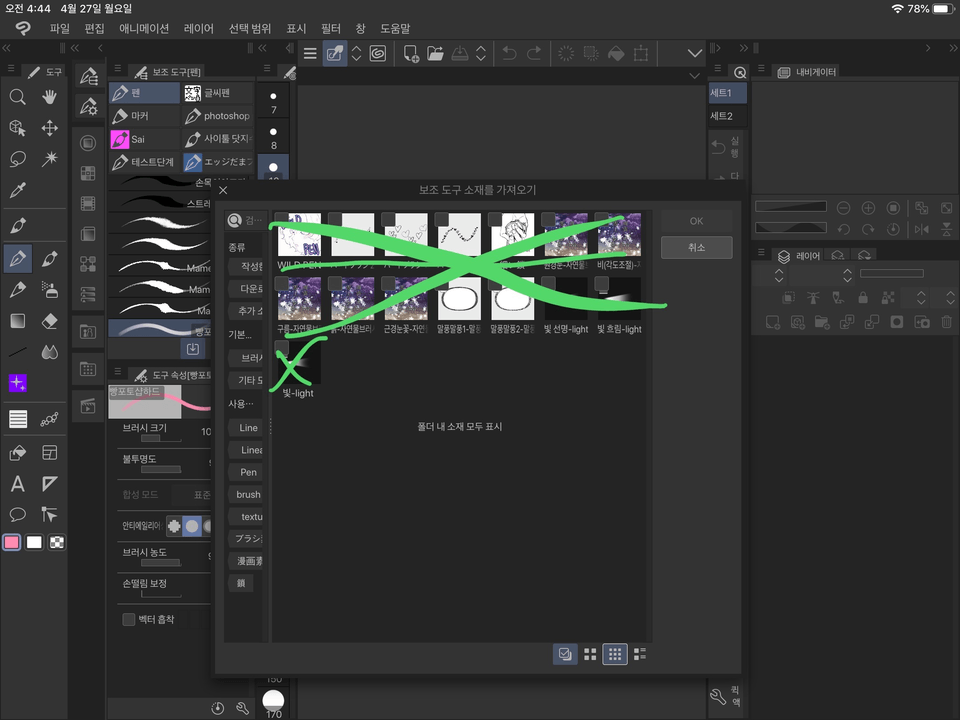Screen dimensions: 960x720
Task: Click the Undo arrow in command bar
Action: 509,54
